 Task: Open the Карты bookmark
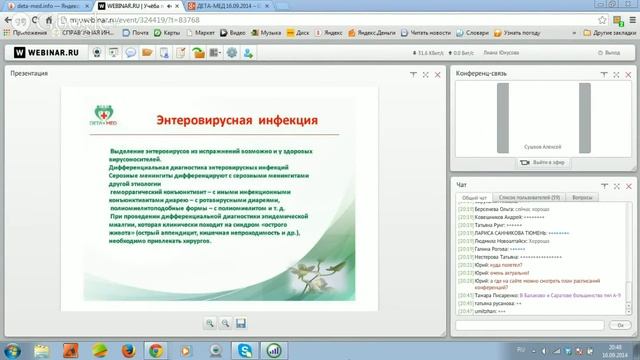167,33
